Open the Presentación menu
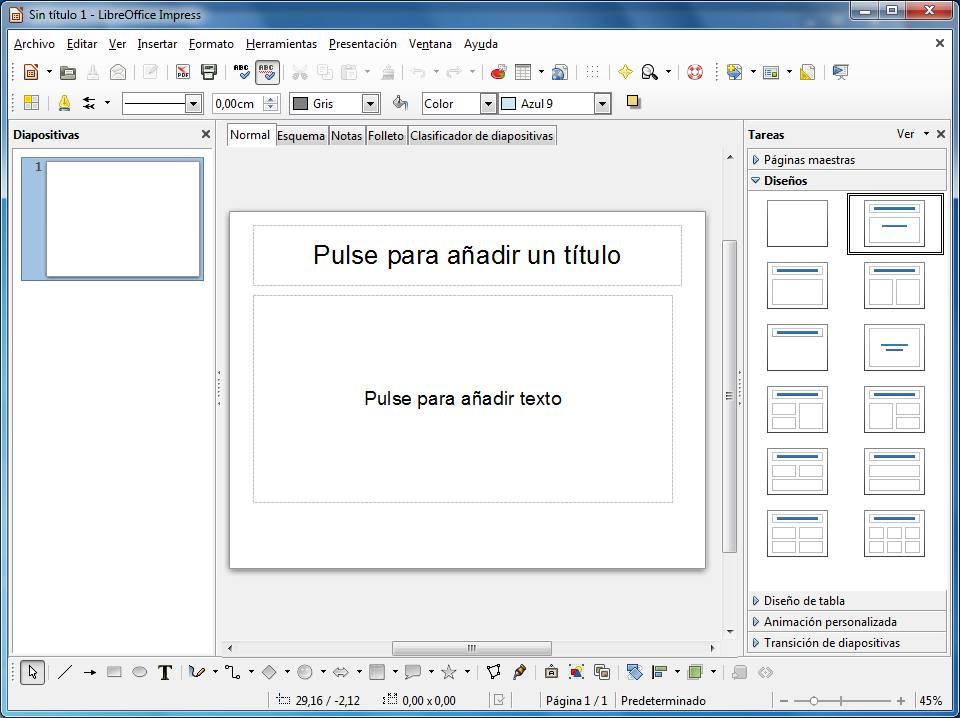 click(x=362, y=44)
